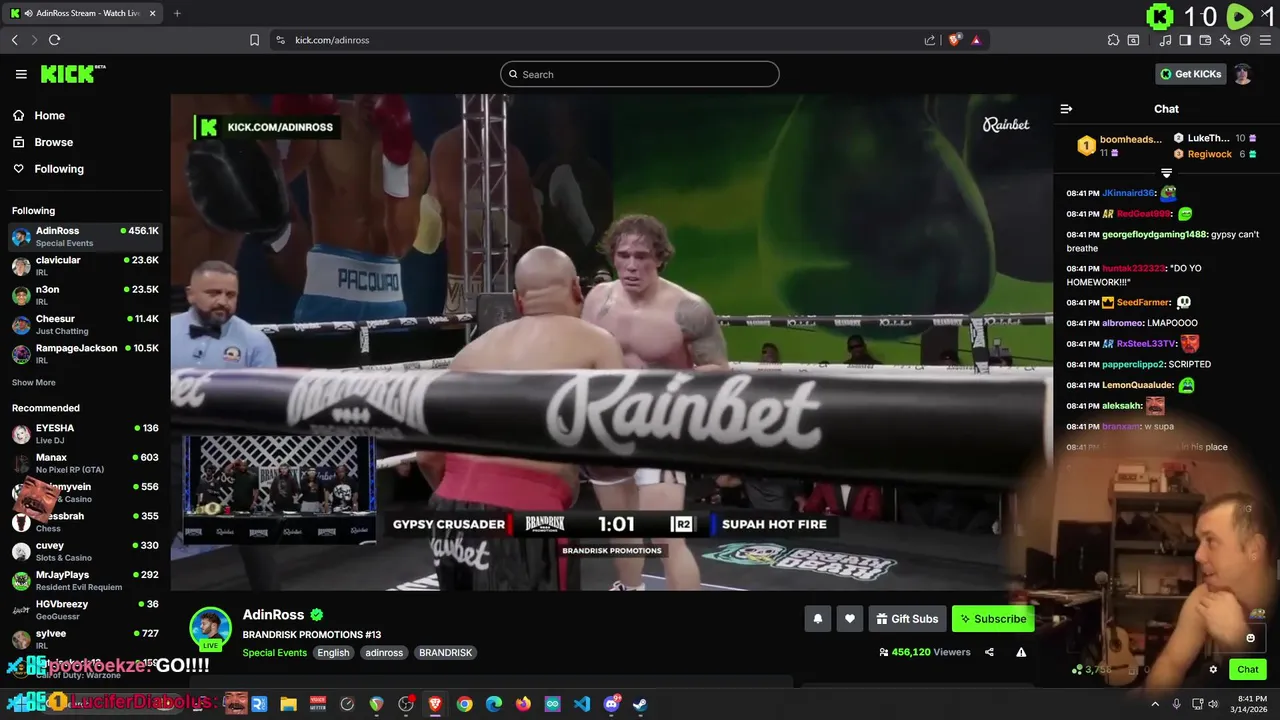This screenshot has width=1280, height=720.
Task: Share this page from the address bar
Action: click(930, 40)
